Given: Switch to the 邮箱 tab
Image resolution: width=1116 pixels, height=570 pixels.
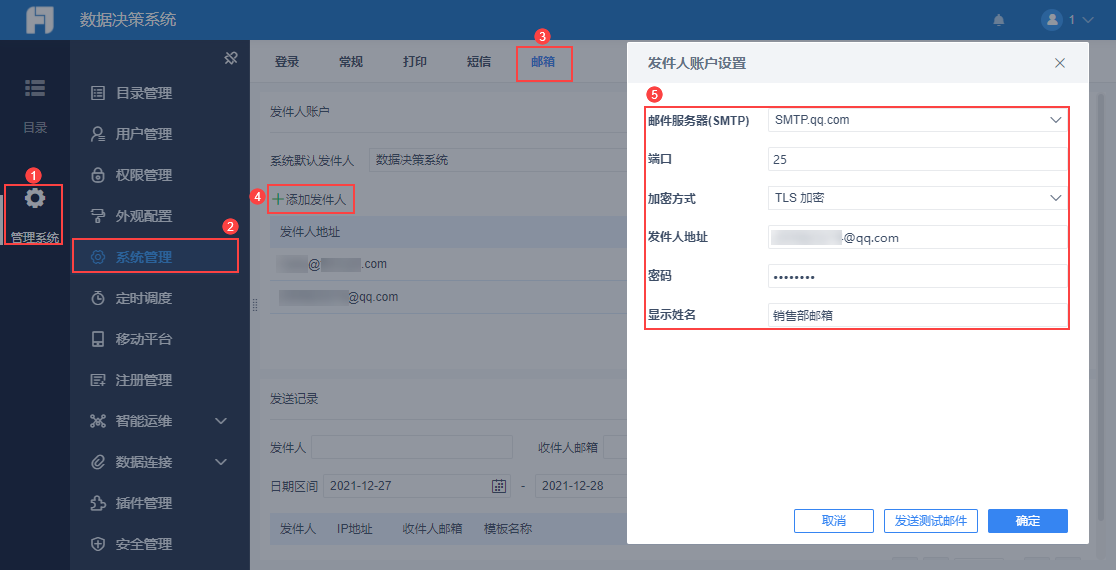Looking at the screenshot, I should (x=543, y=61).
